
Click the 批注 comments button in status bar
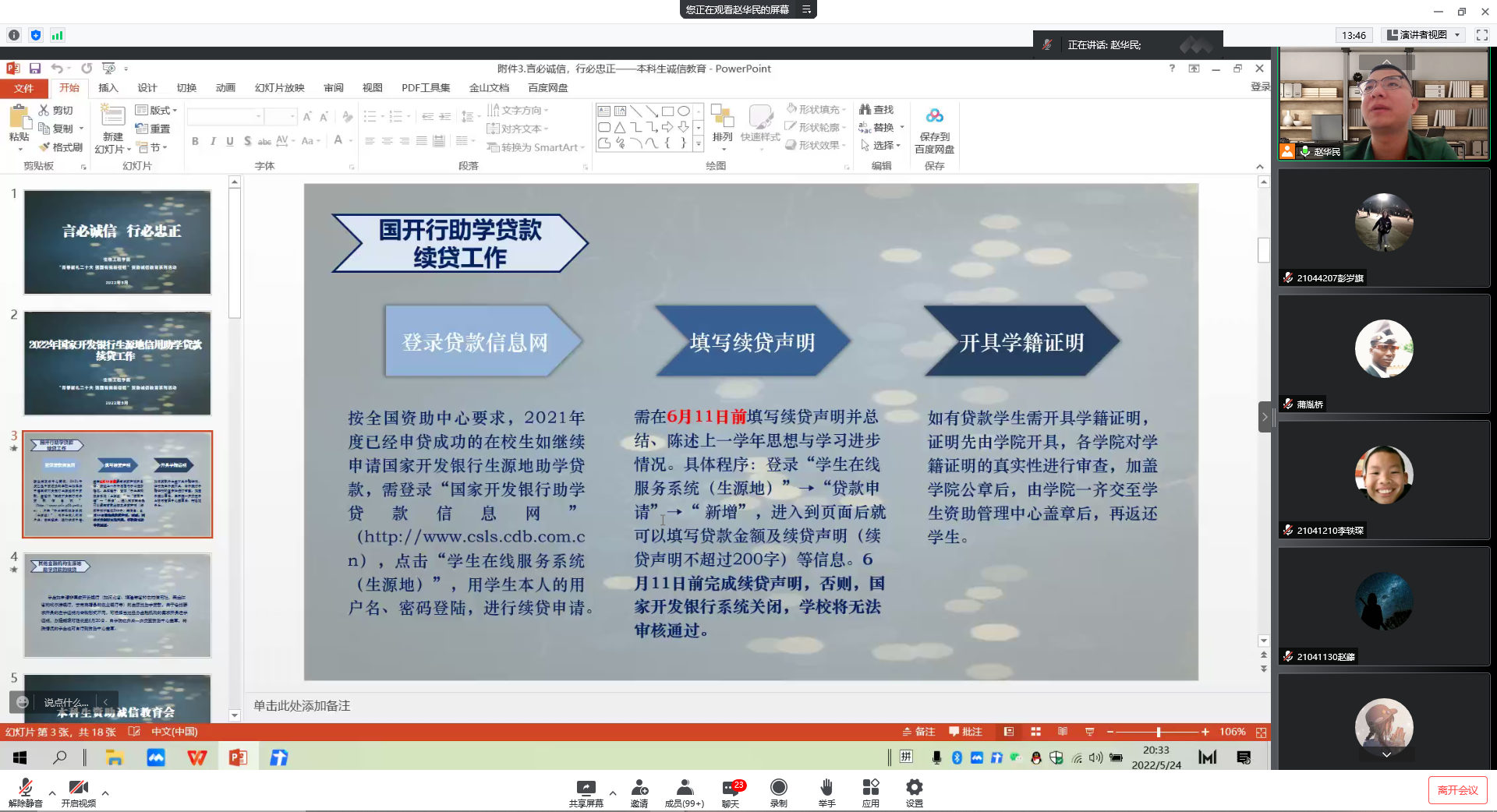[x=965, y=732]
